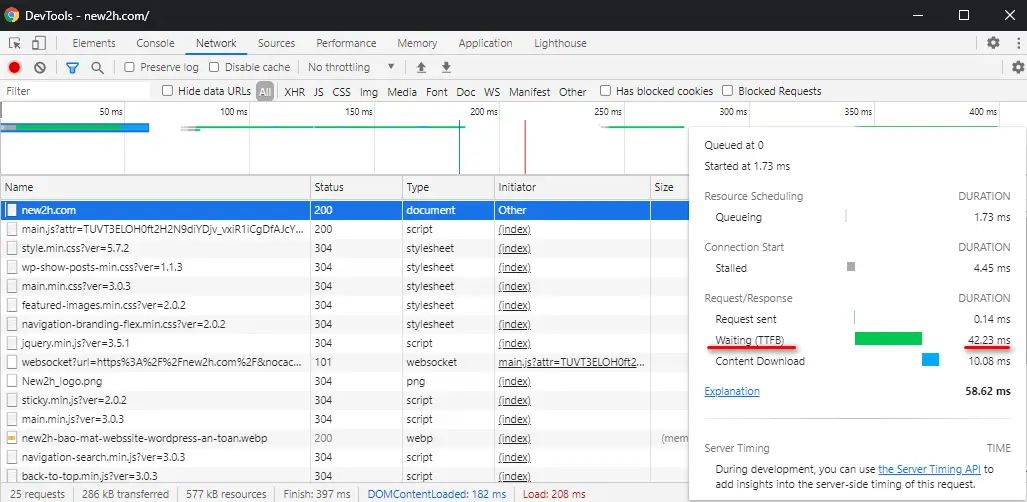The width and height of the screenshot is (1027, 502).
Task: Select the Network tab
Action: [x=216, y=43]
